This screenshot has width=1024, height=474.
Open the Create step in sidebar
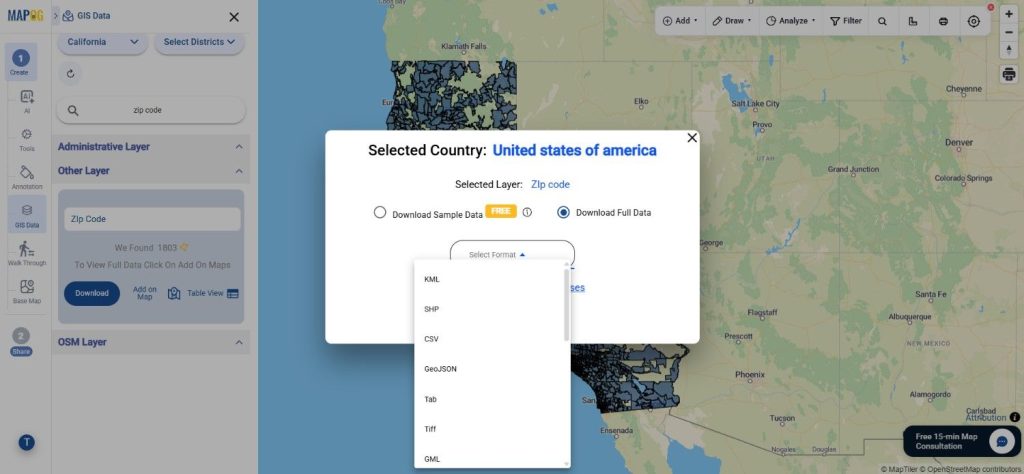click(x=20, y=63)
